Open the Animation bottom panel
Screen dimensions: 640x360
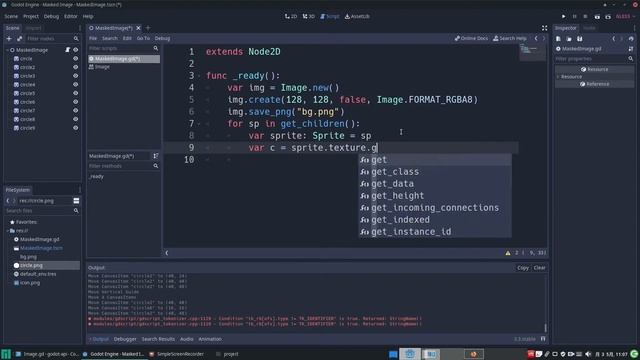210,339
